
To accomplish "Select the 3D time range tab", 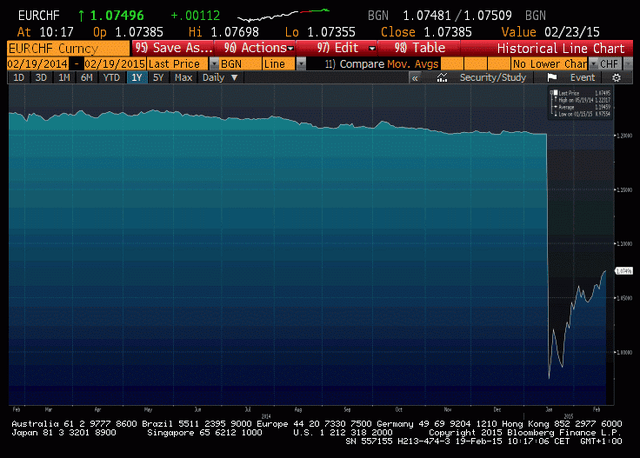I will pyautogui.click(x=41, y=78).
